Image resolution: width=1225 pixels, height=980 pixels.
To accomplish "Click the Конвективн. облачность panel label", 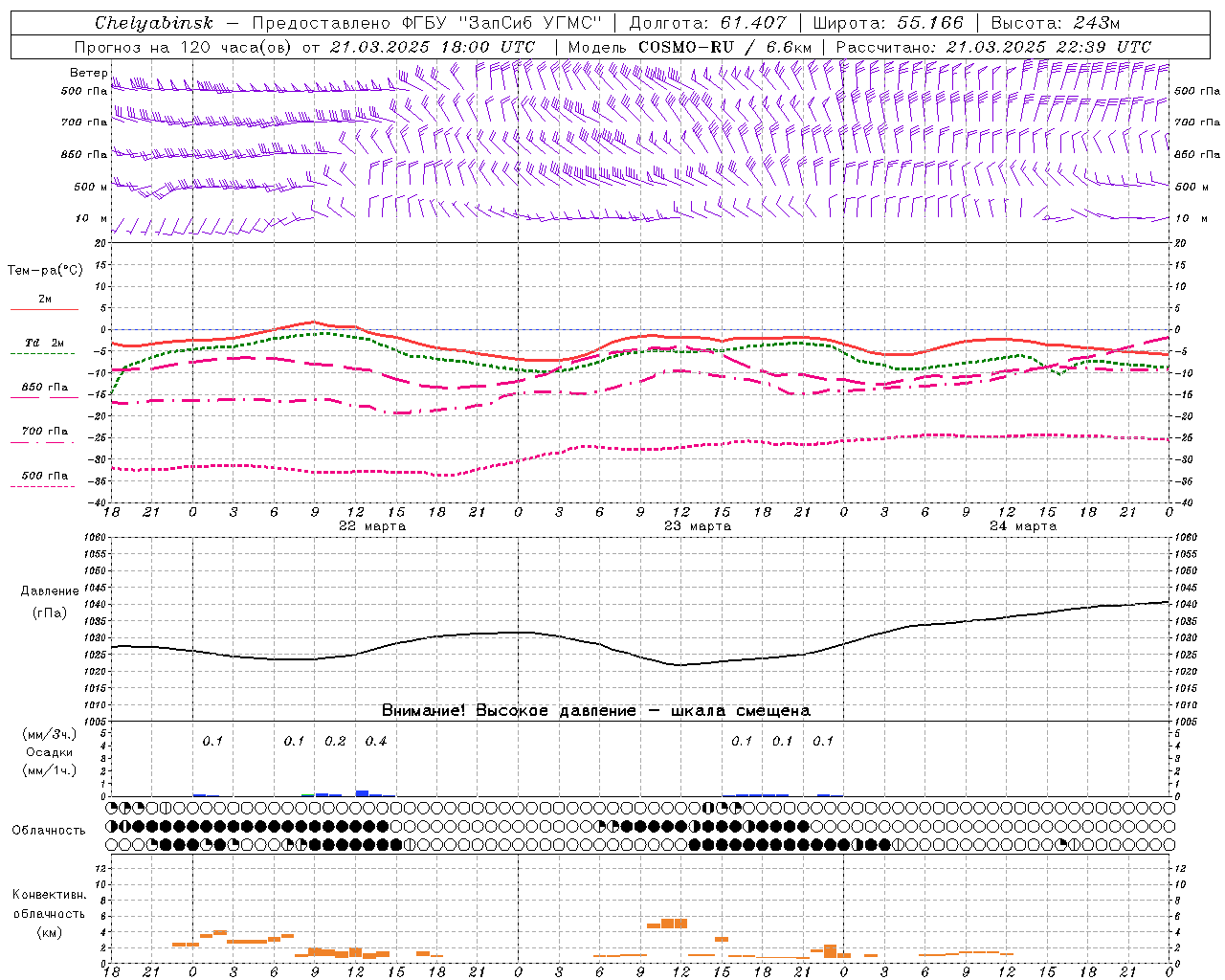I will click(49, 904).
